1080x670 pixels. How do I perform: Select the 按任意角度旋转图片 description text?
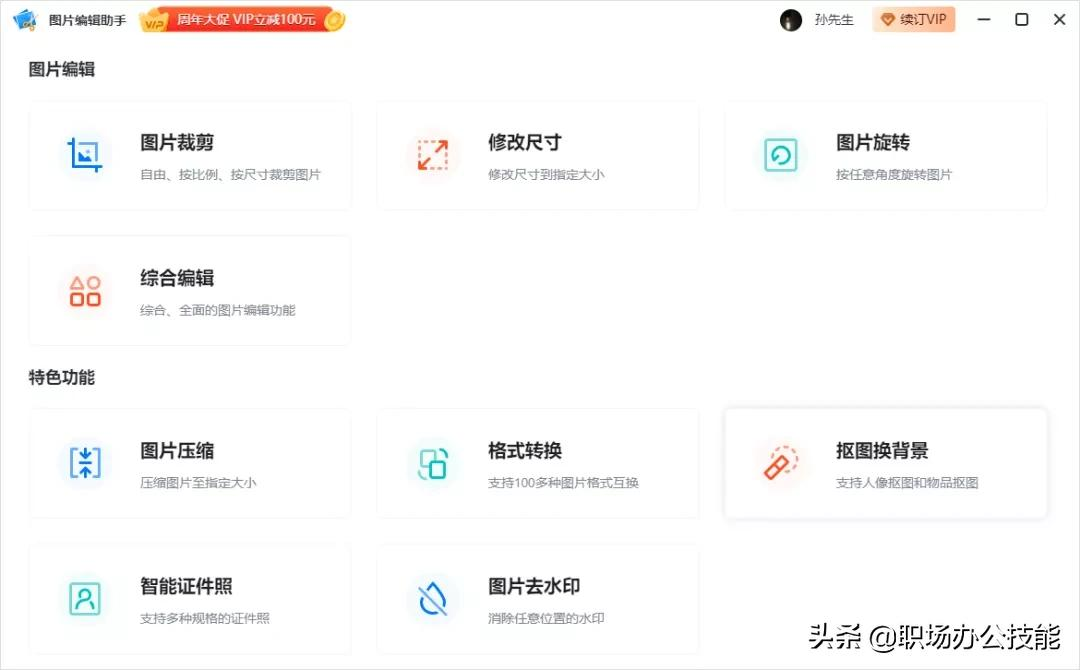tap(894, 175)
